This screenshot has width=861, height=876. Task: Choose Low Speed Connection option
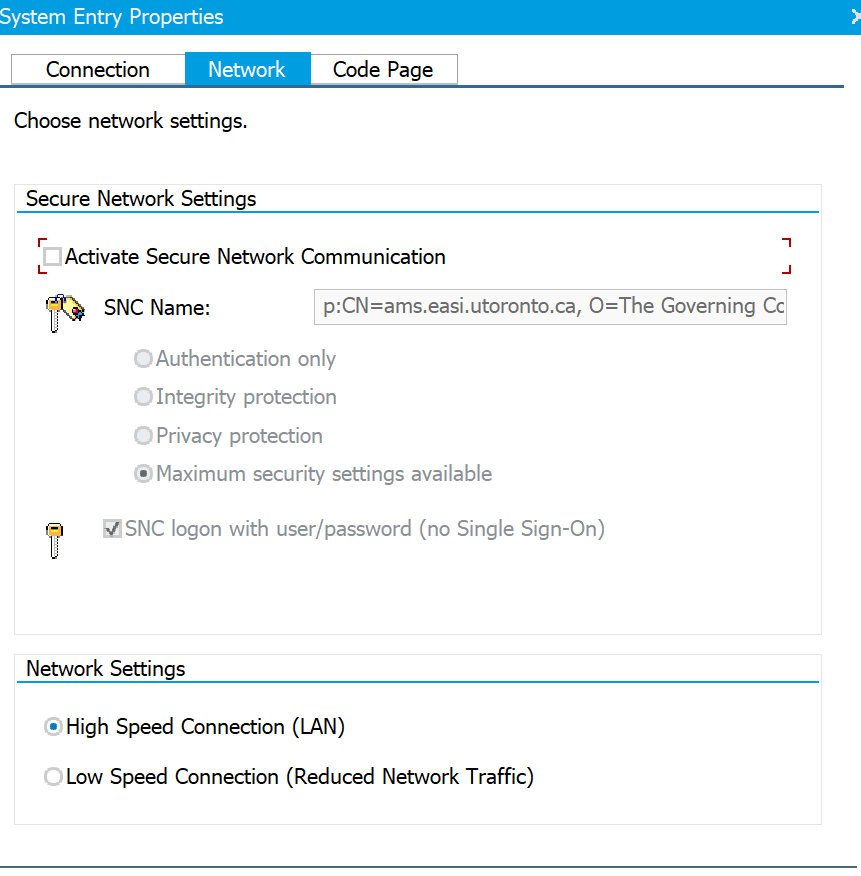click(x=54, y=777)
